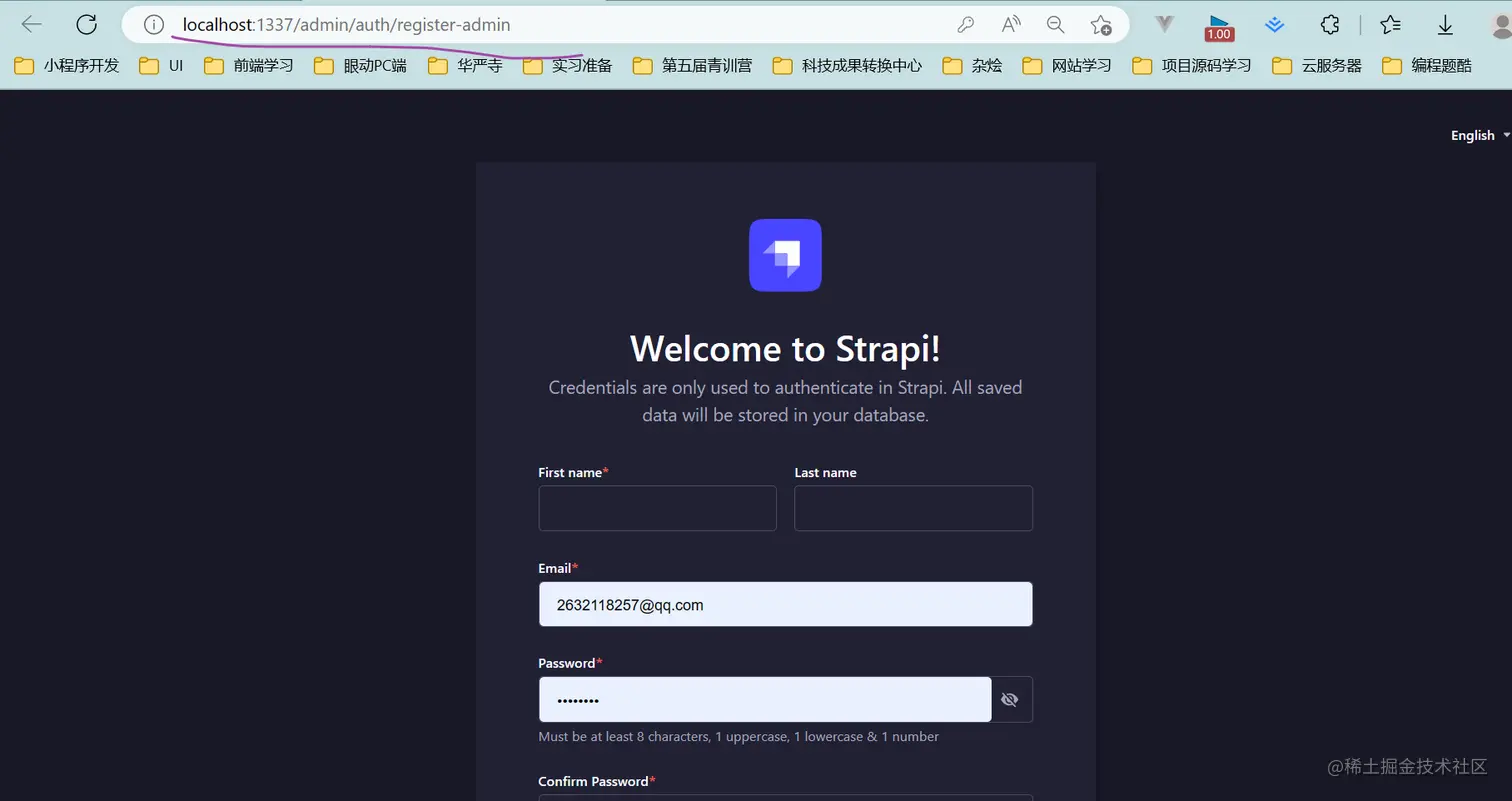Focus the First name input field
Viewport: 1512px width, 801px height.
tap(657, 508)
